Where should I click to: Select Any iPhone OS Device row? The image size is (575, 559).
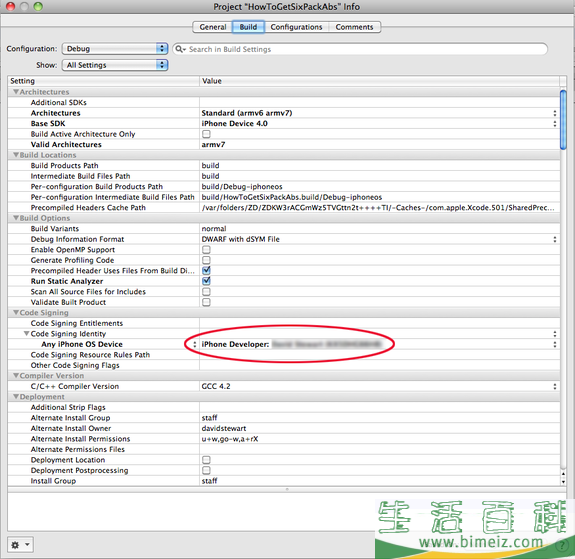coord(284,344)
